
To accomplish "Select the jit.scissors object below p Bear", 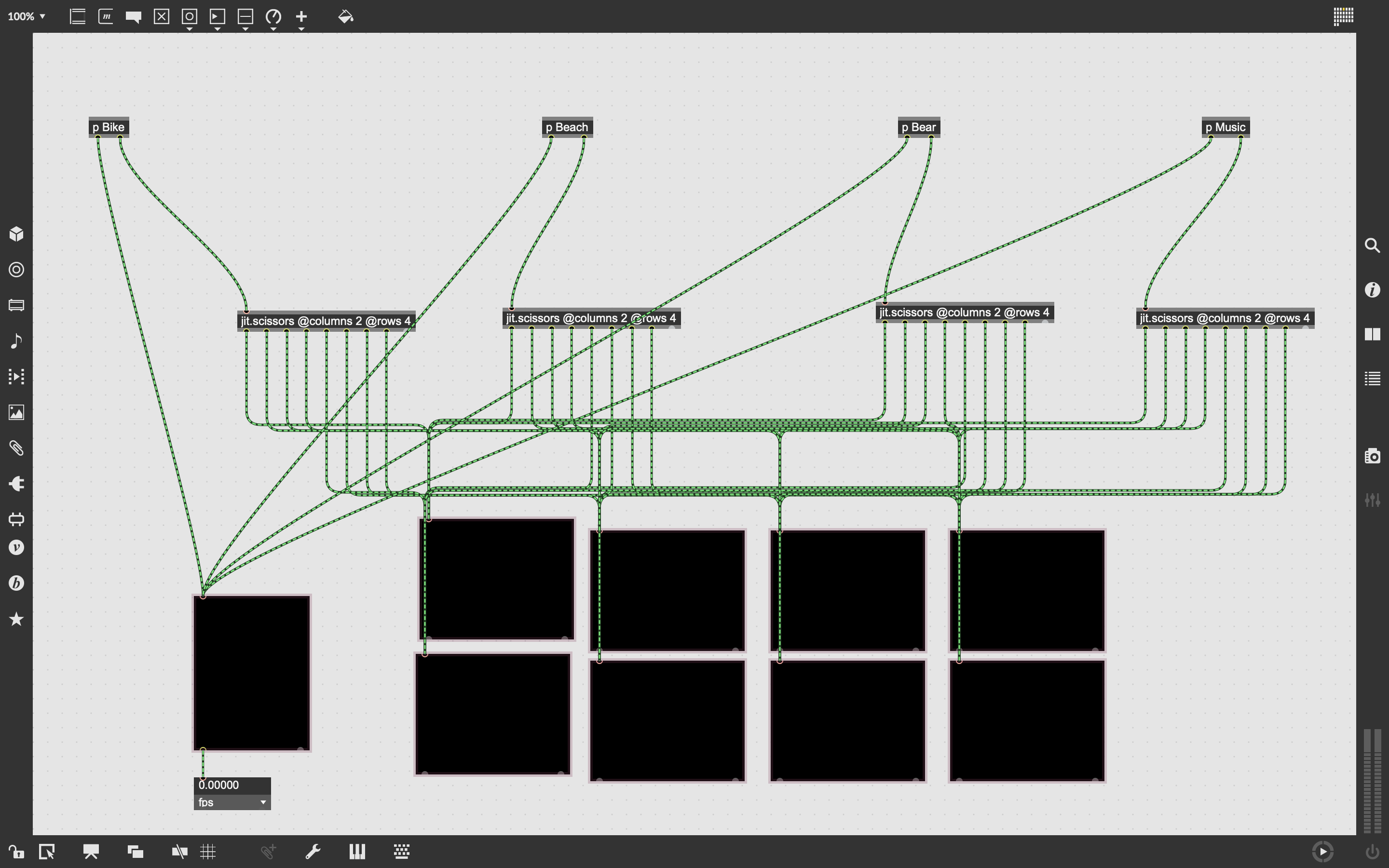I will pyautogui.click(x=965, y=312).
